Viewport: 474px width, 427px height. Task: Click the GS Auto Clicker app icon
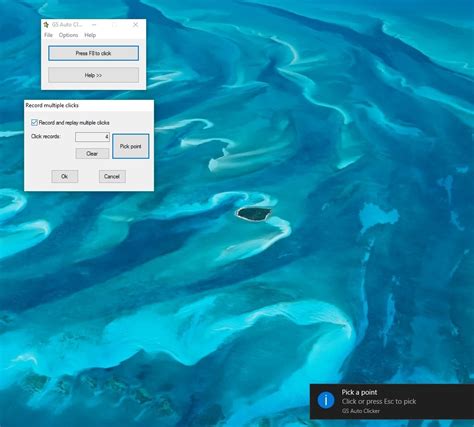pyautogui.click(x=46, y=25)
